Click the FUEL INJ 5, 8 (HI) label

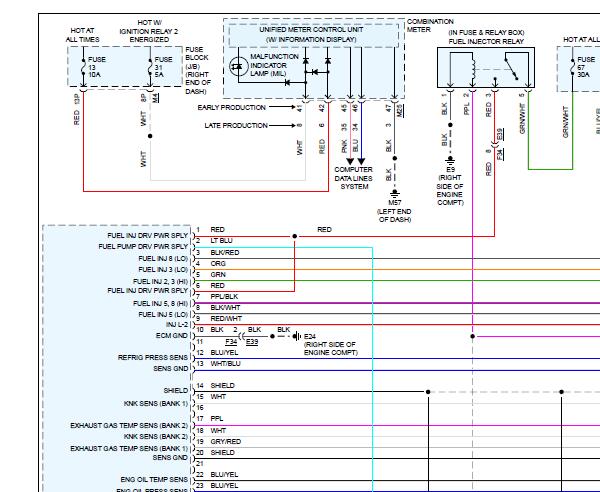(x=160, y=304)
